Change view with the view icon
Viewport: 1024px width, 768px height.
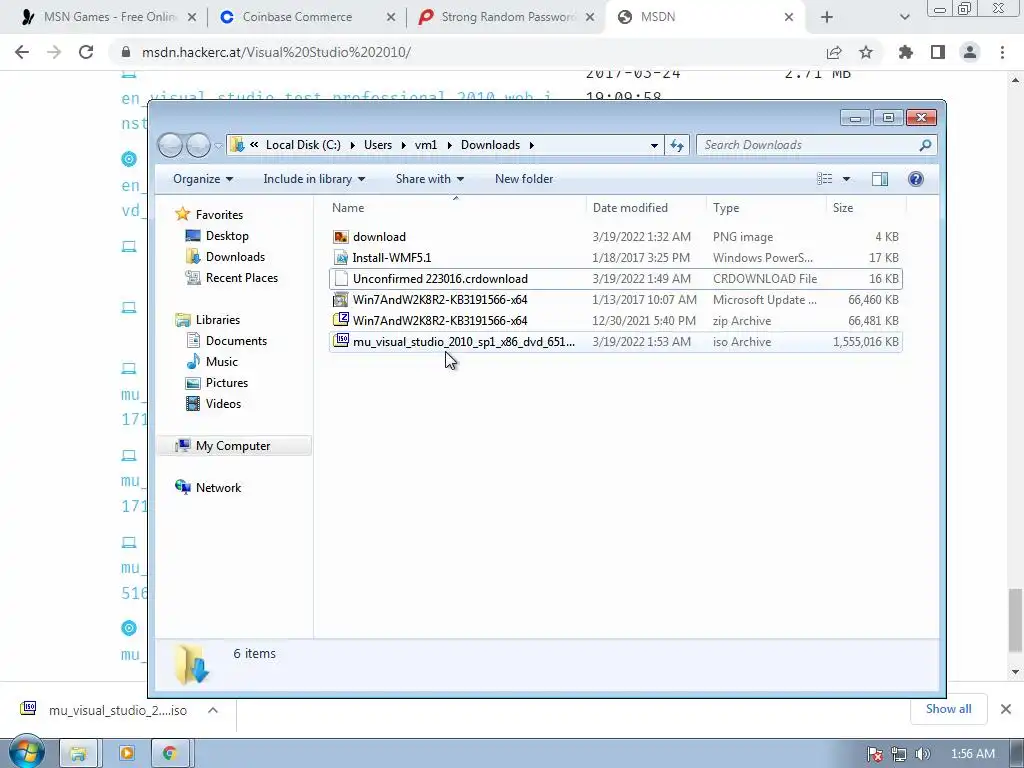tap(825, 179)
